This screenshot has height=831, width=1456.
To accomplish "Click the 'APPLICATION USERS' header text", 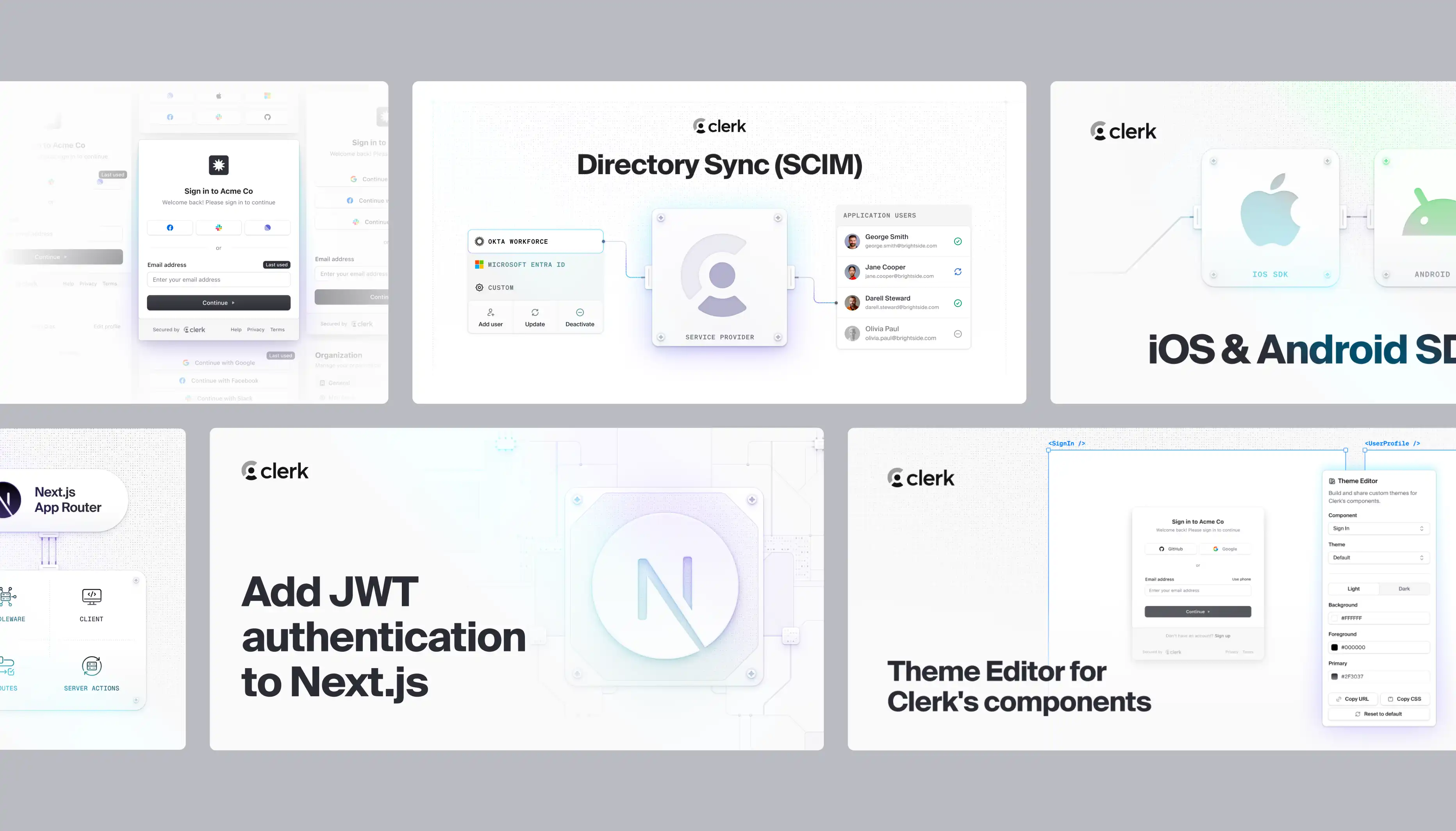I will tap(880, 216).
